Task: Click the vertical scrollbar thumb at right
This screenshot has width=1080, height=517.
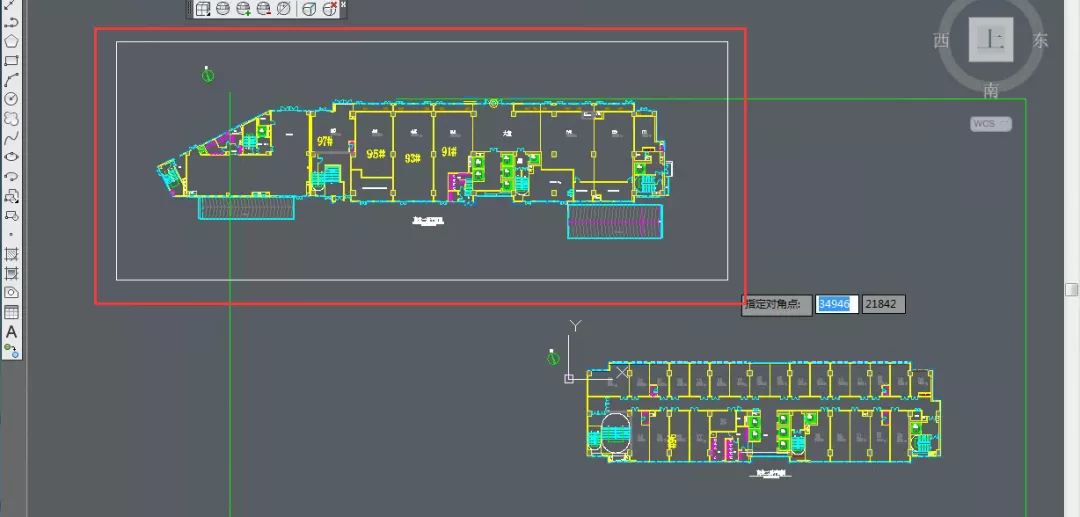Action: tap(1071, 289)
